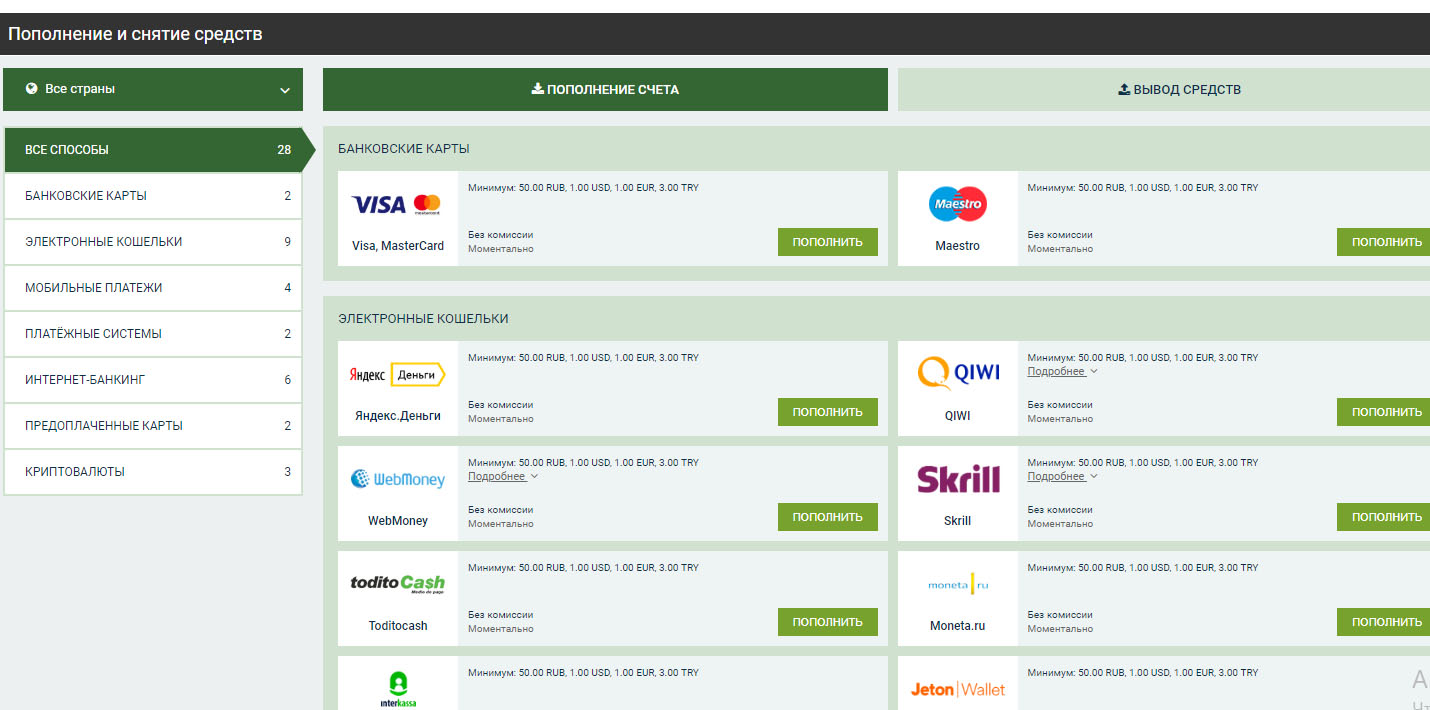The width and height of the screenshot is (1430, 710).
Task: Click the Maestro card logo
Action: tap(957, 205)
